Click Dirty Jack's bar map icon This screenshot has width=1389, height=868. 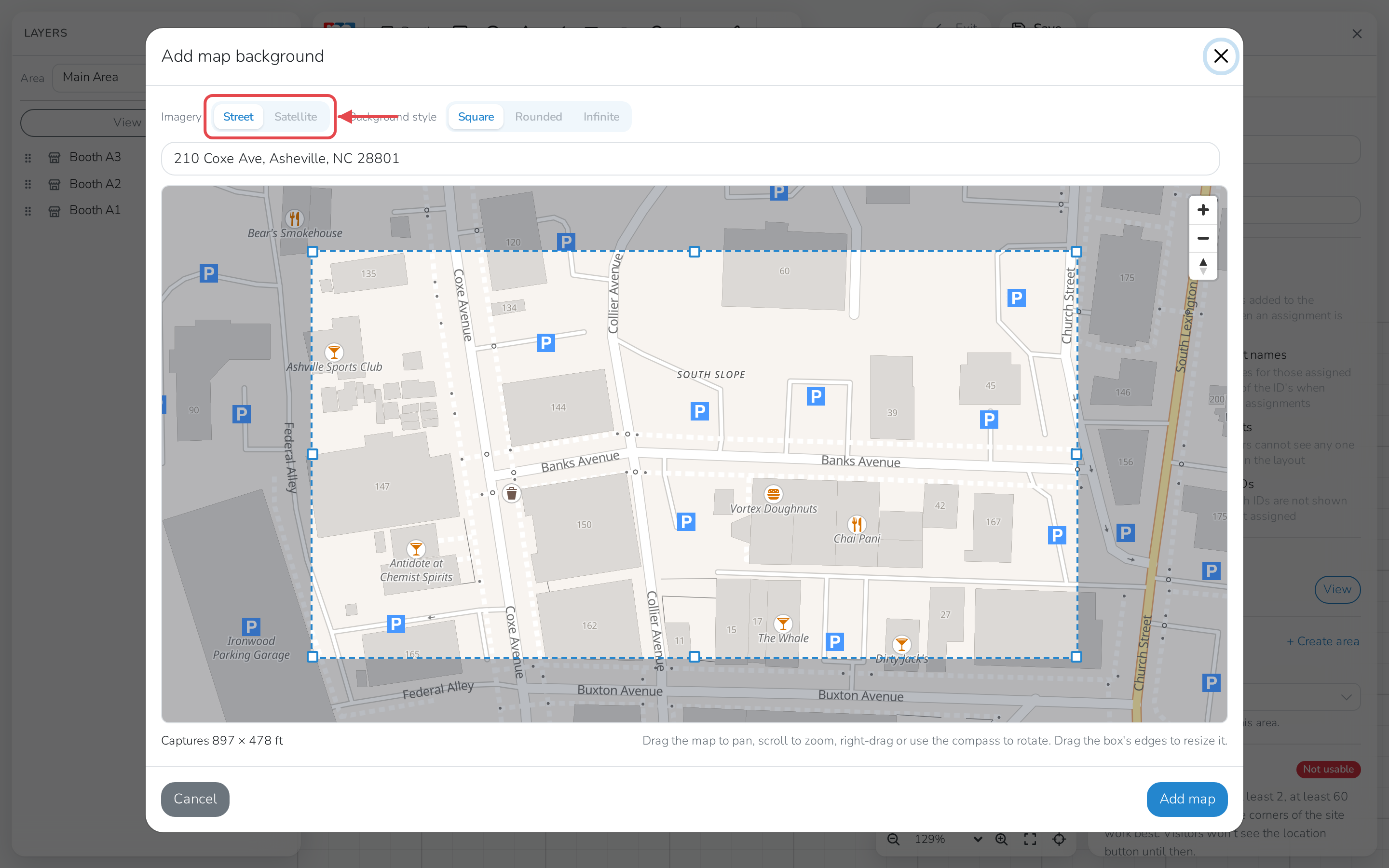coord(902,644)
